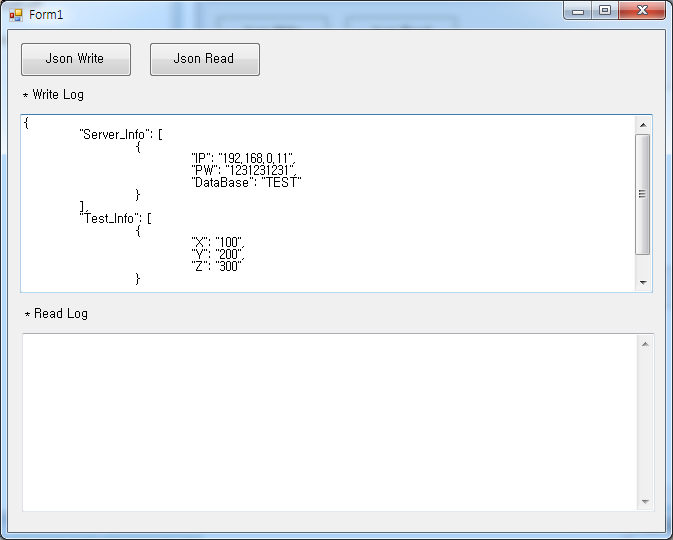This screenshot has height=540, width=673.
Task: Click the "X": "100" line
Action: tap(218, 243)
